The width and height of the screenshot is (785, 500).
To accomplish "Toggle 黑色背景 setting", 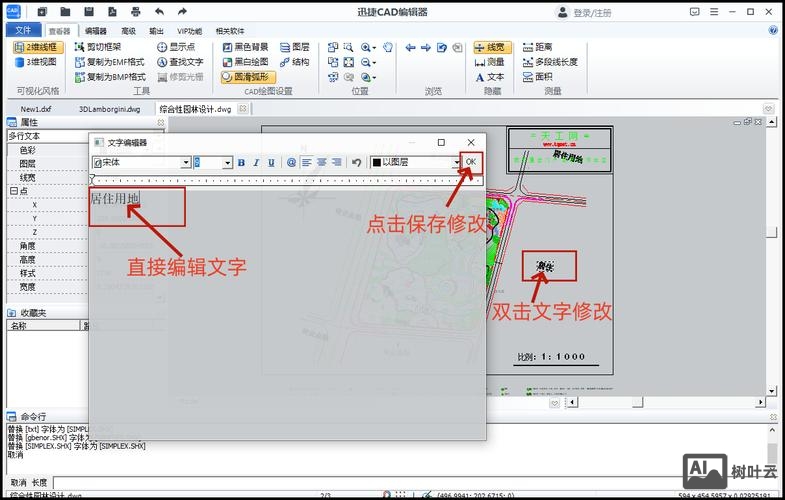I will click(245, 47).
